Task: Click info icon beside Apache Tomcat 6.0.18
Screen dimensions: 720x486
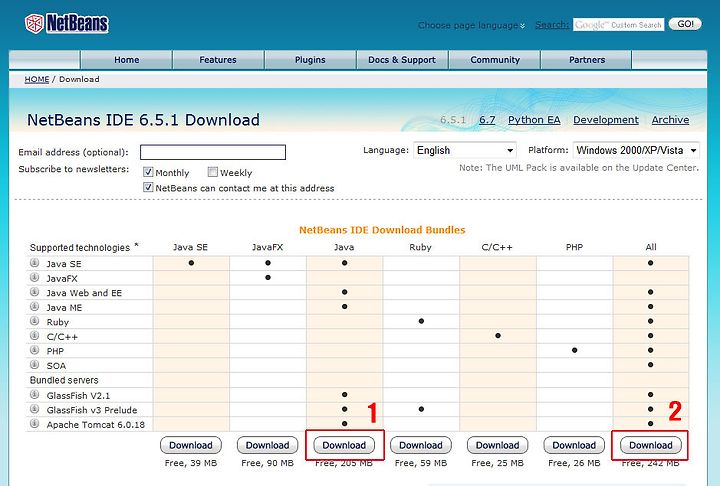Action: pyautogui.click(x=34, y=424)
